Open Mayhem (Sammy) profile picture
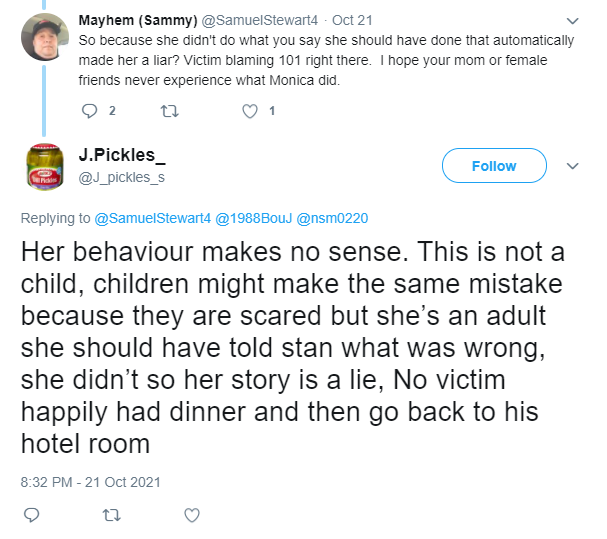 tap(45, 37)
